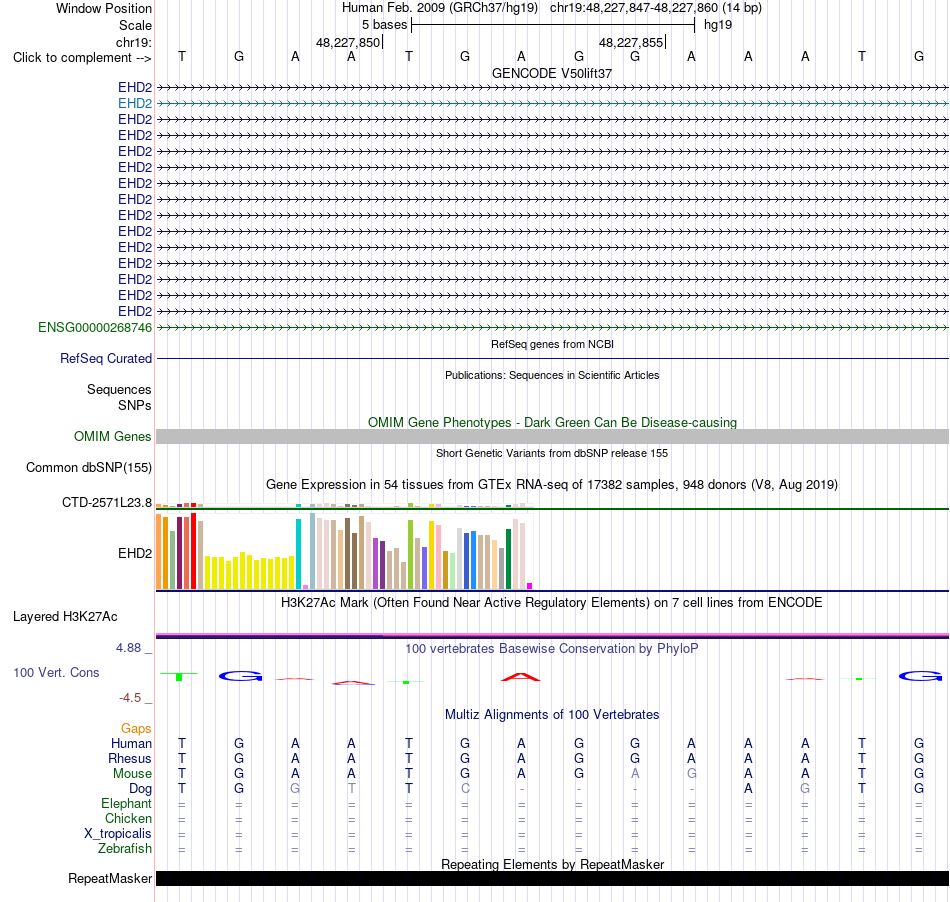Select the Rhesus species row label

pos(130,758)
